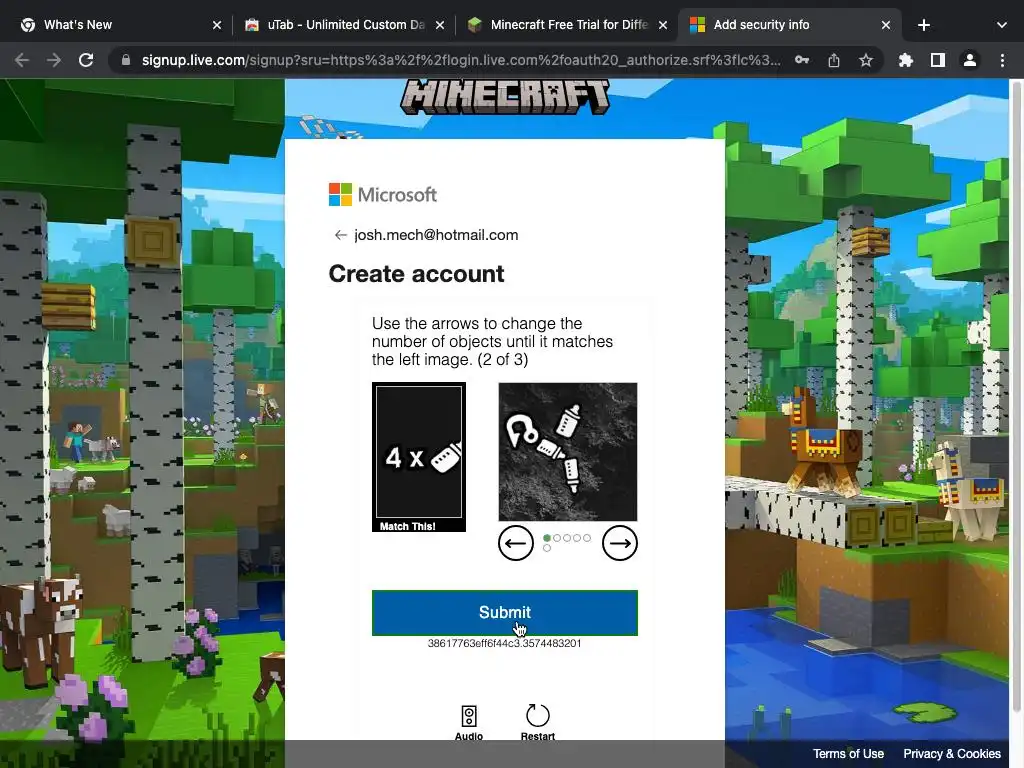Click the Match This reference image
The image size is (1024, 768).
point(419,457)
